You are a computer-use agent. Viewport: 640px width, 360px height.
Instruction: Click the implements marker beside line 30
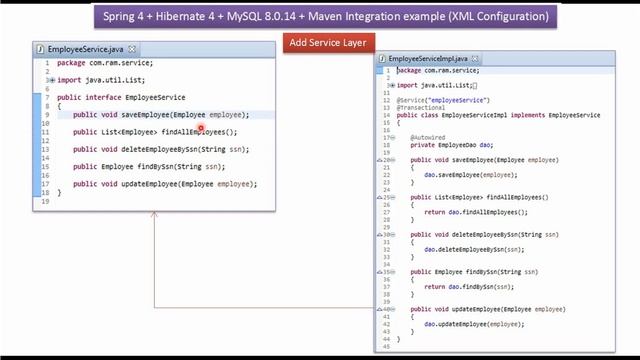(x=379, y=235)
